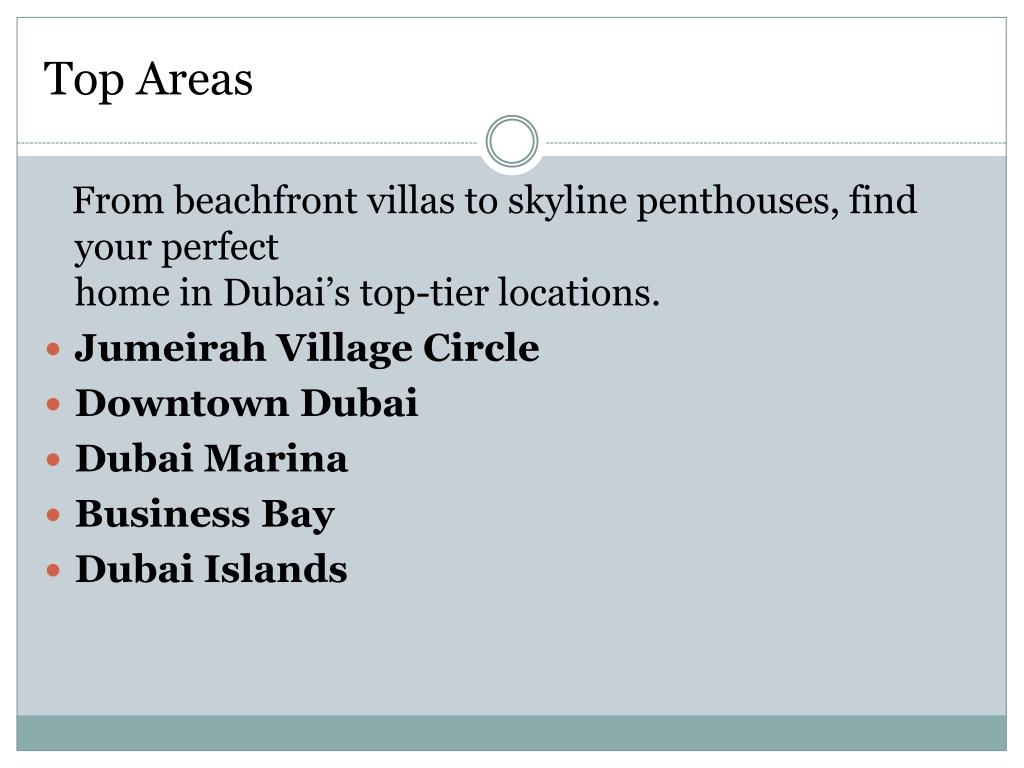
Task: Select the orange bullet beside Jumeirah Village Circle
Action: click(x=54, y=349)
